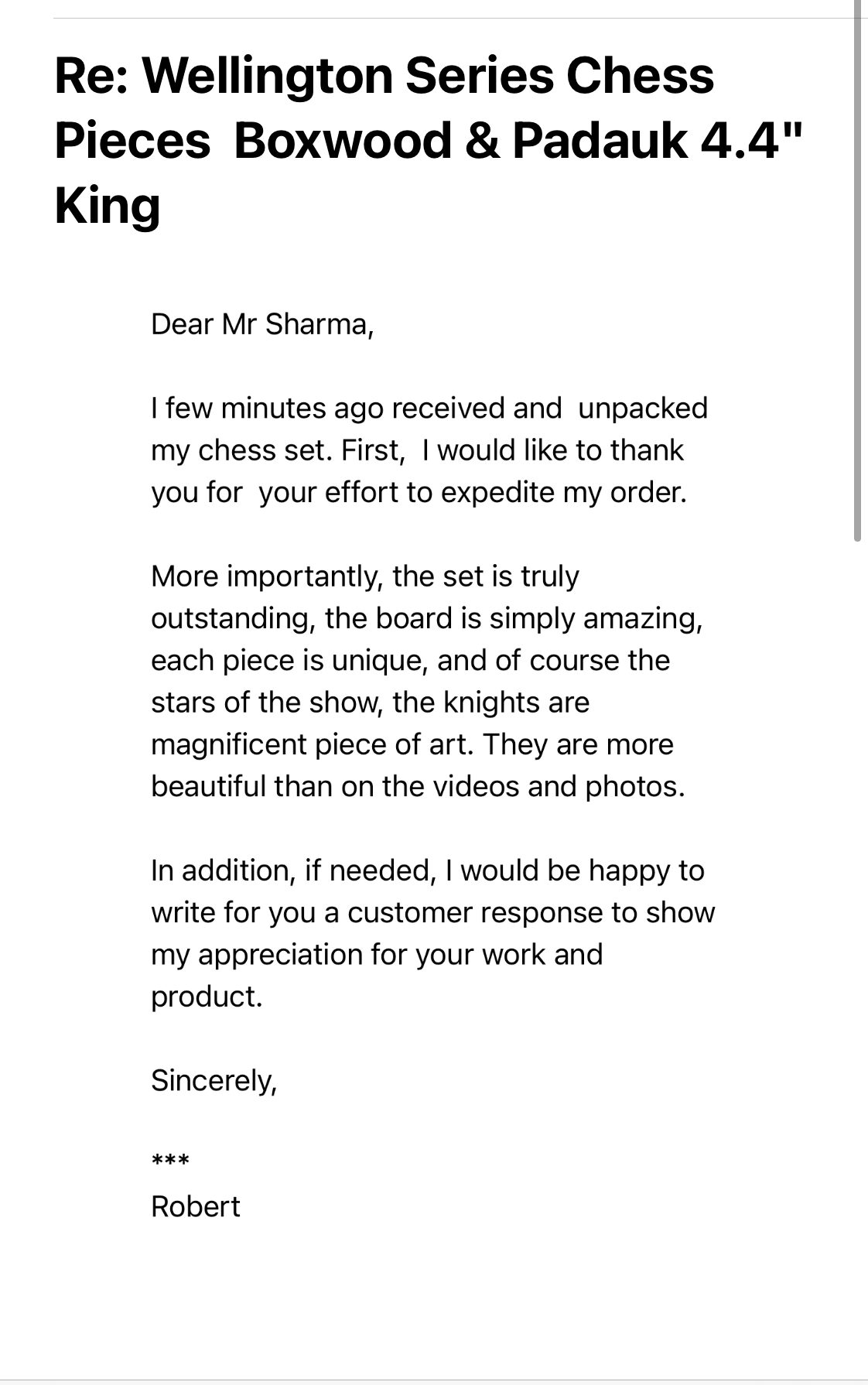The width and height of the screenshot is (868, 1385).
Task: Click the email subject heading starting "Re: Wellington"
Action: [429, 141]
